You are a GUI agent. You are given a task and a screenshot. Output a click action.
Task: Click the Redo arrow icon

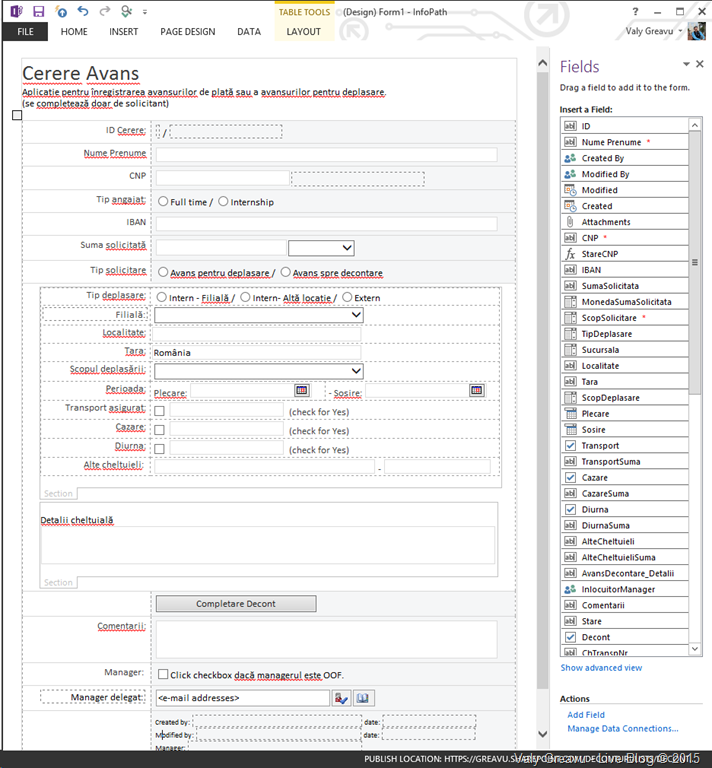[104, 11]
